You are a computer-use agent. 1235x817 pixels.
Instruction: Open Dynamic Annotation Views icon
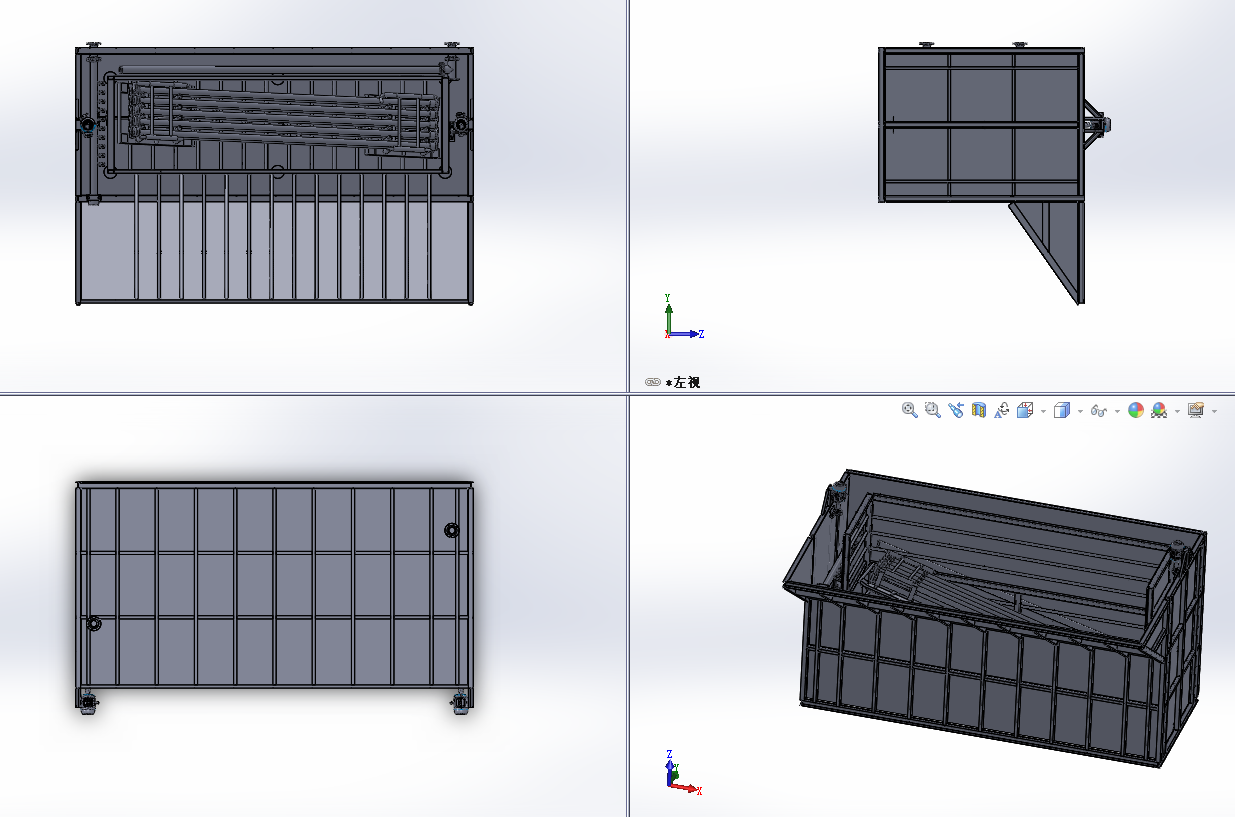click(1002, 410)
